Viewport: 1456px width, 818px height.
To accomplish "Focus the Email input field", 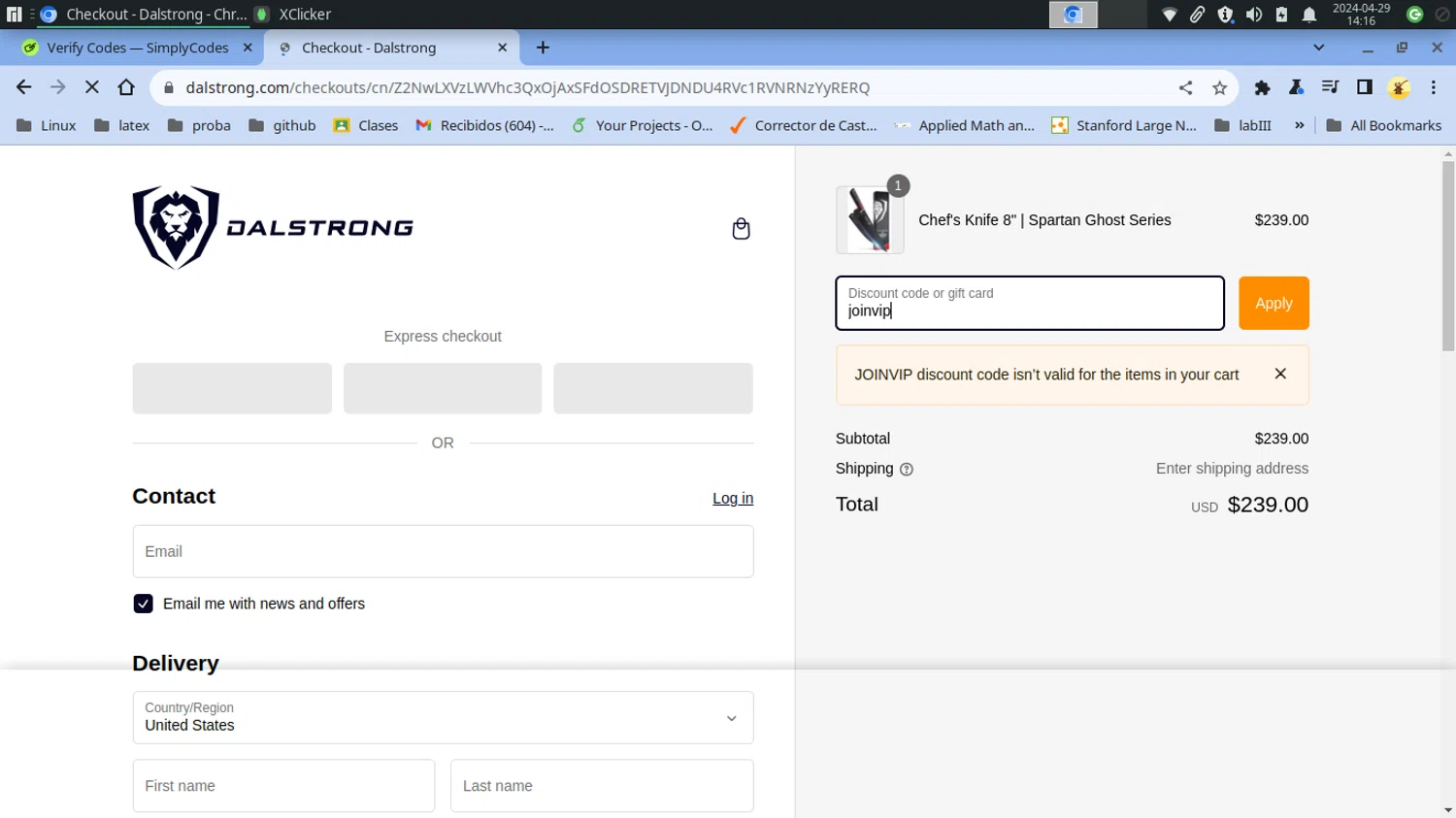I will point(443,551).
